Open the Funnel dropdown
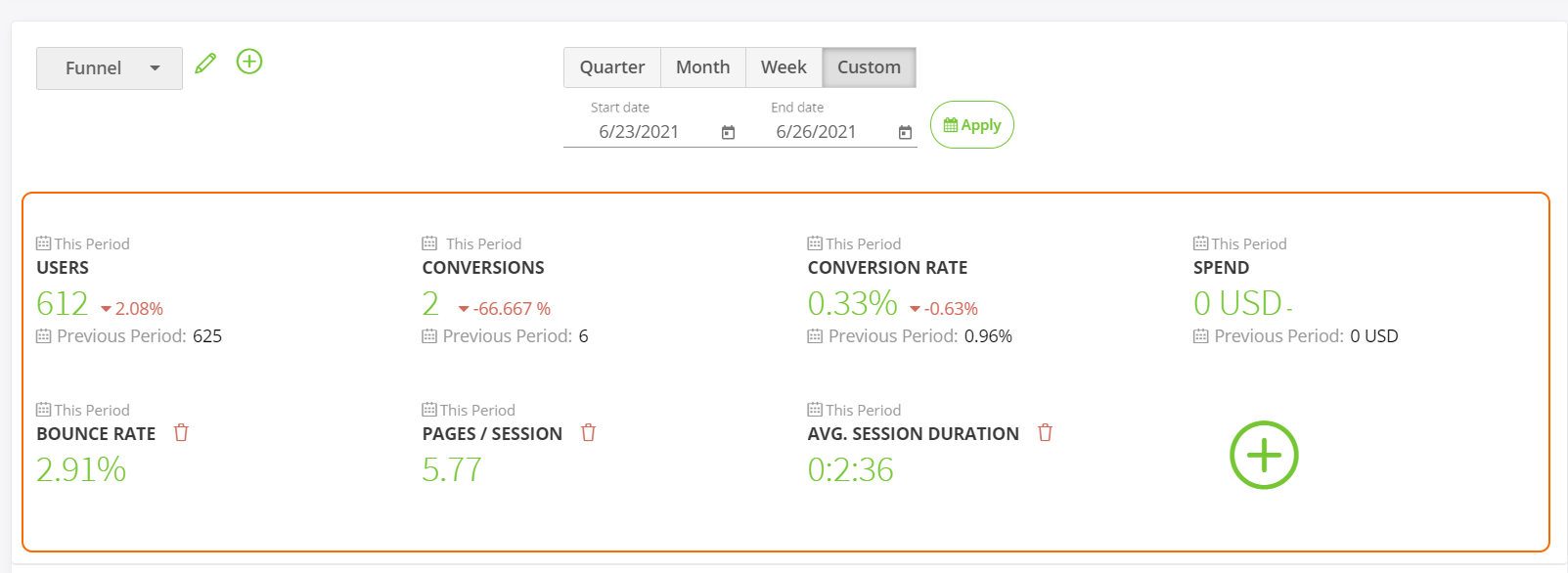1568x573 pixels. coord(110,68)
